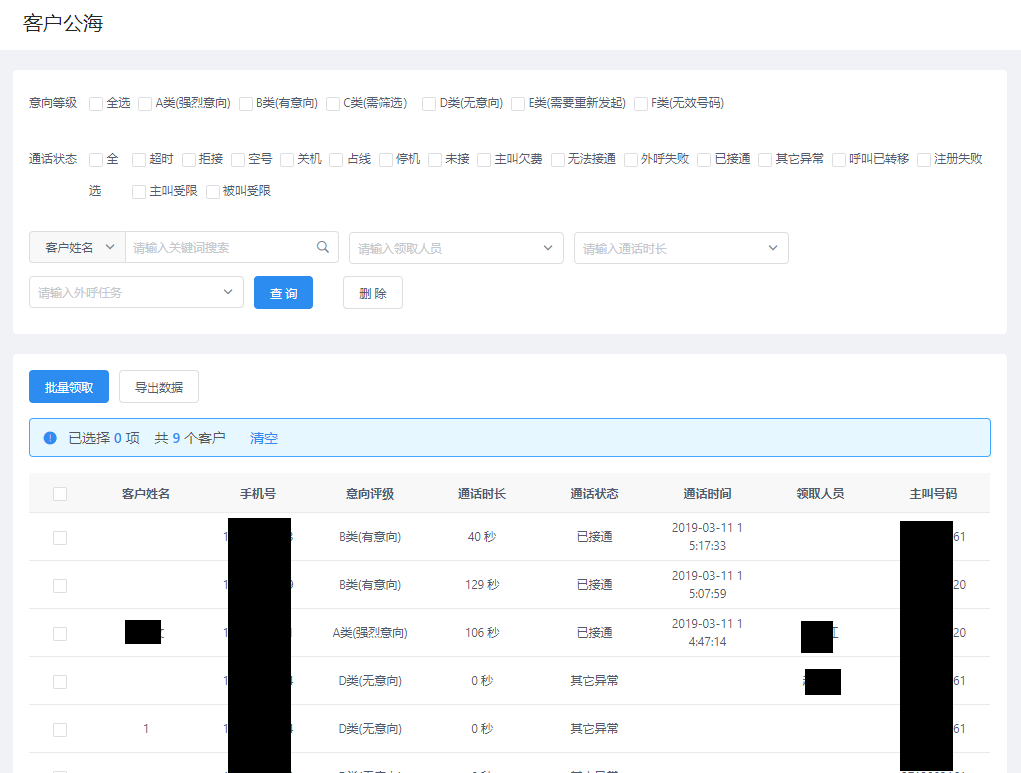This screenshot has height=773, width=1021.
Task: Toggle the select-all checkbox in table header
Action: coord(60,494)
